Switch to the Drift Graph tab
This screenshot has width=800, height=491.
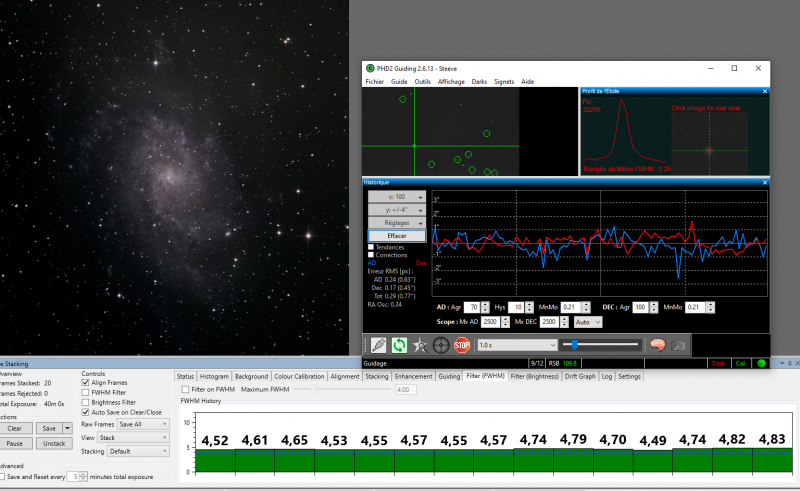point(580,376)
